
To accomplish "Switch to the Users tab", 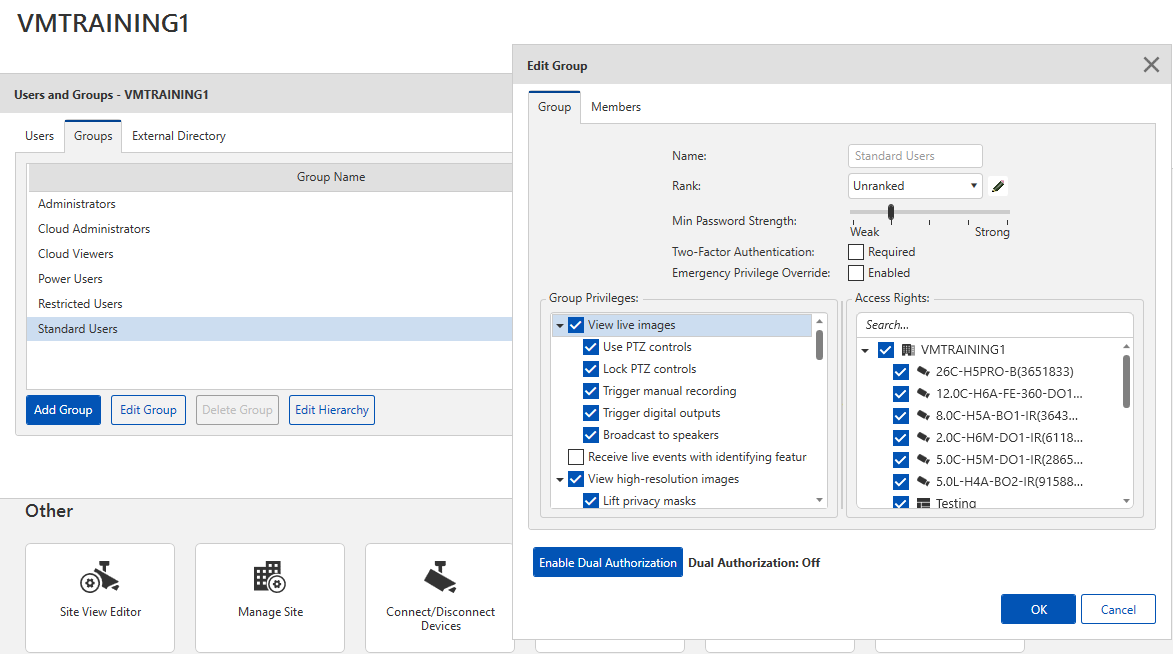I will tap(40, 136).
